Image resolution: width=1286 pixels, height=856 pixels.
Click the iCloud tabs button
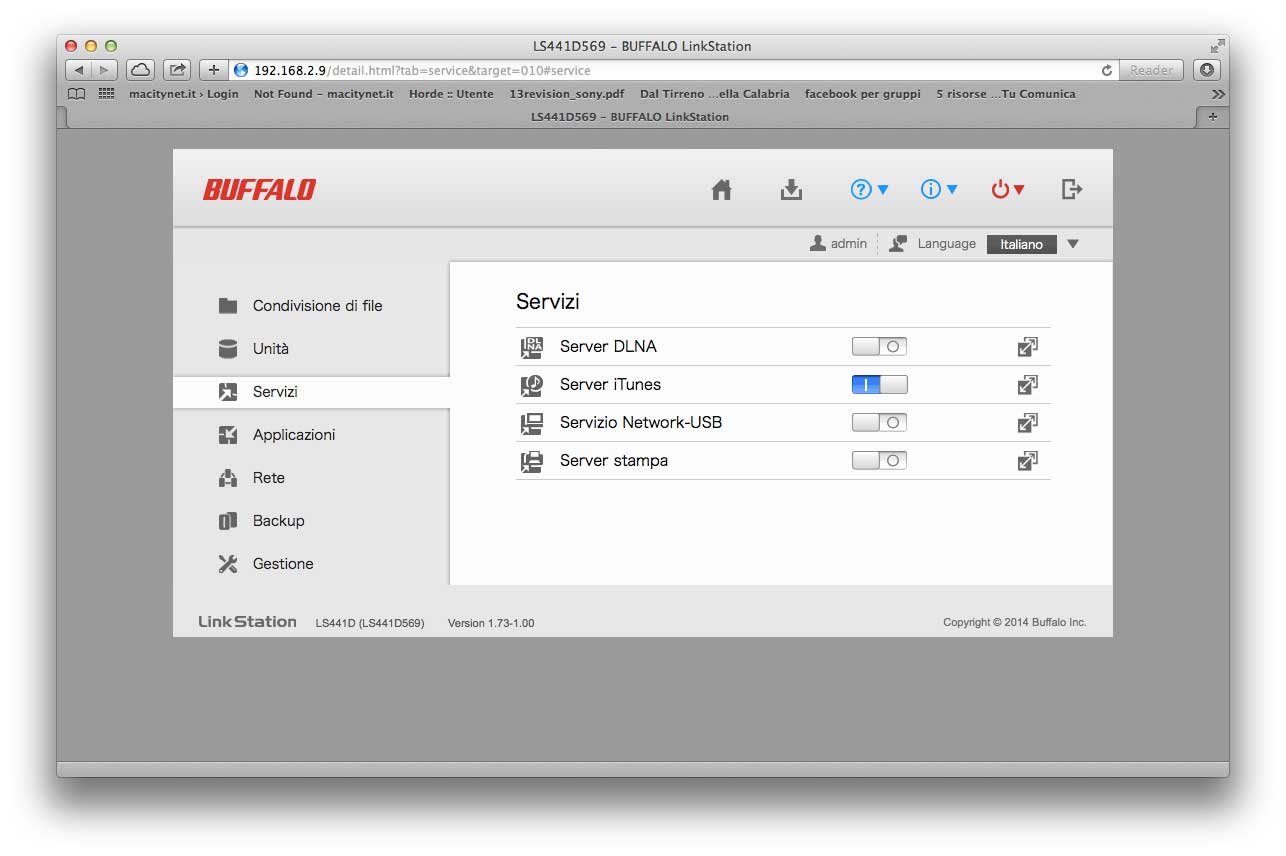coord(141,70)
